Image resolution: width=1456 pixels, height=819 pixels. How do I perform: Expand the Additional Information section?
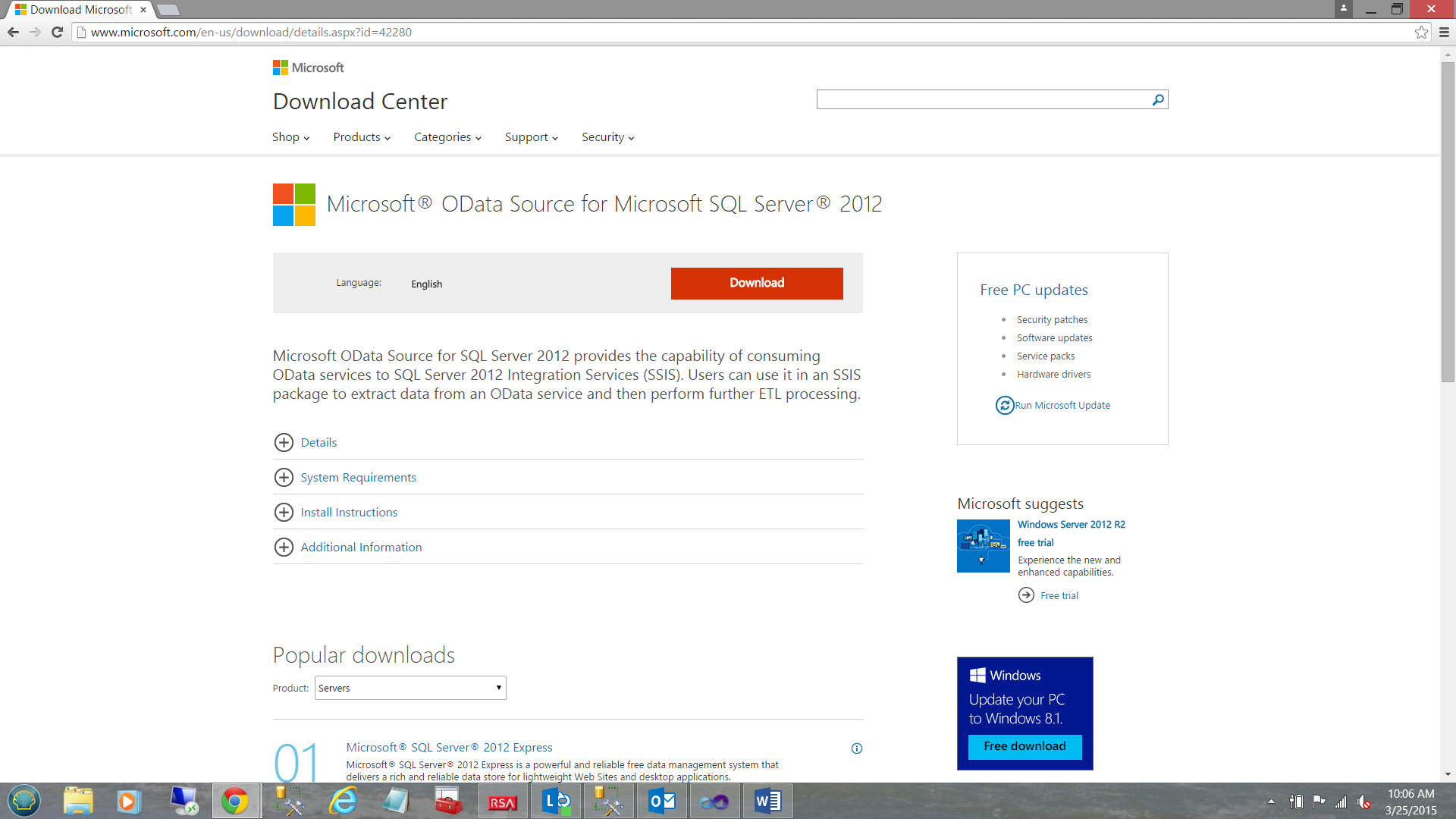click(x=284, y=548)
